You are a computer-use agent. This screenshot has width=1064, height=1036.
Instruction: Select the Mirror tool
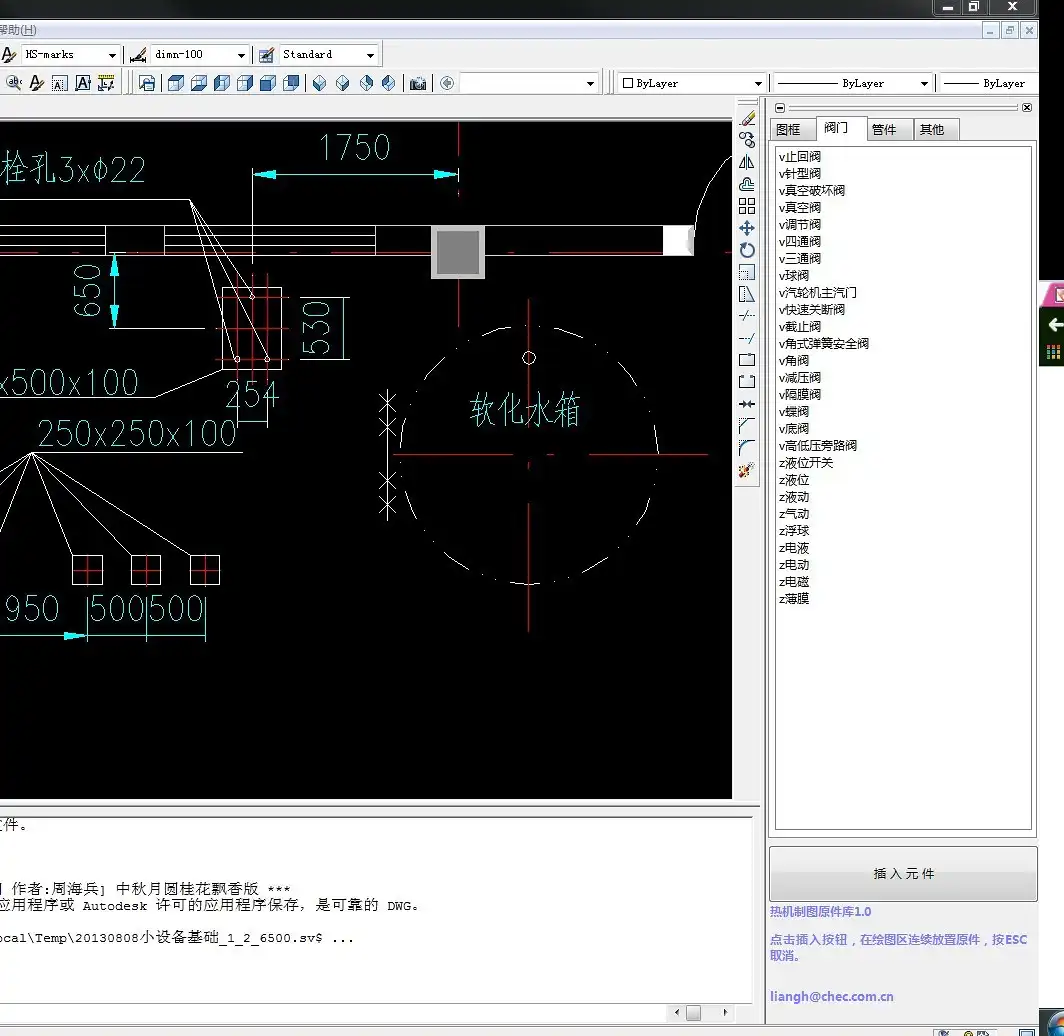747,162
